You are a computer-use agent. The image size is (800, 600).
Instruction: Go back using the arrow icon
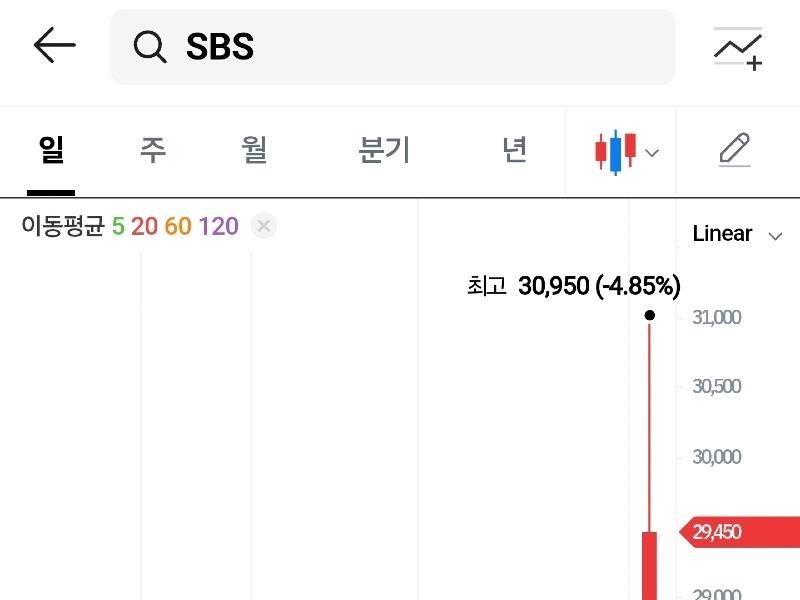pyautogui.click(x=54, y=46)
